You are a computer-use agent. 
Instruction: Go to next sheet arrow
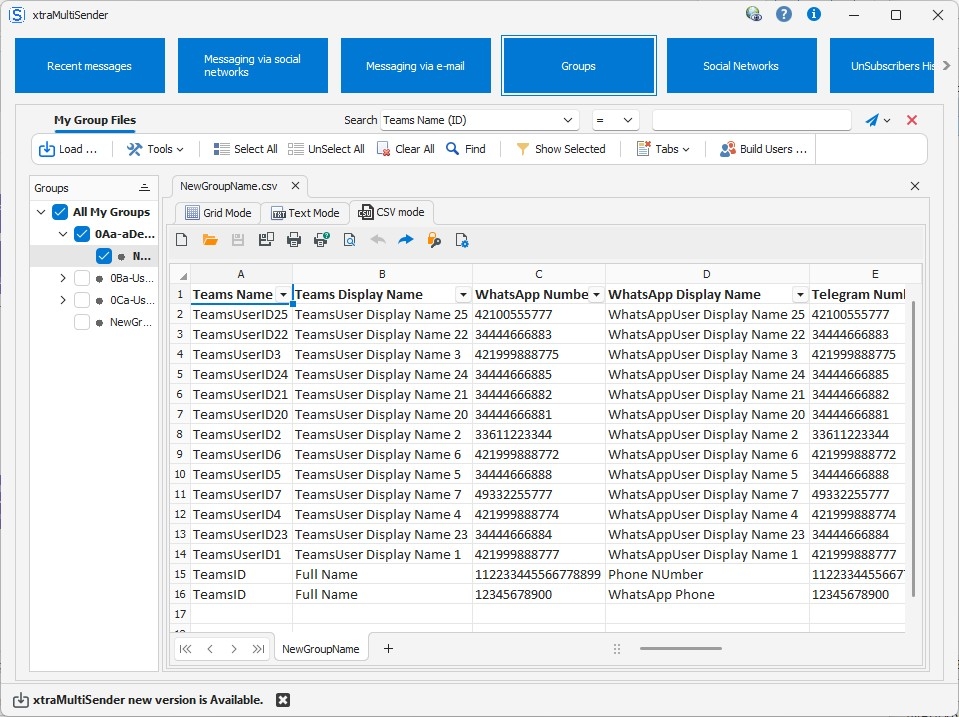(x=234, y=649)
